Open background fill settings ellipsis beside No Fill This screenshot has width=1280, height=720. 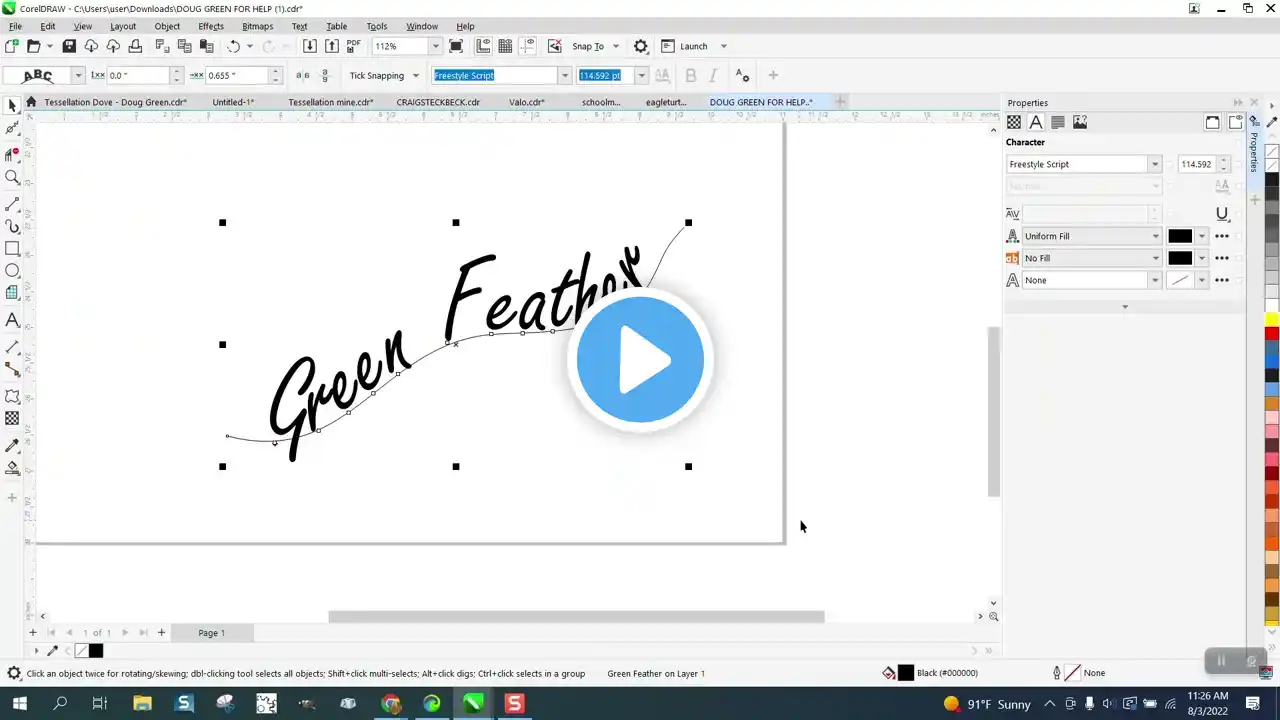tap(1222, 258)
